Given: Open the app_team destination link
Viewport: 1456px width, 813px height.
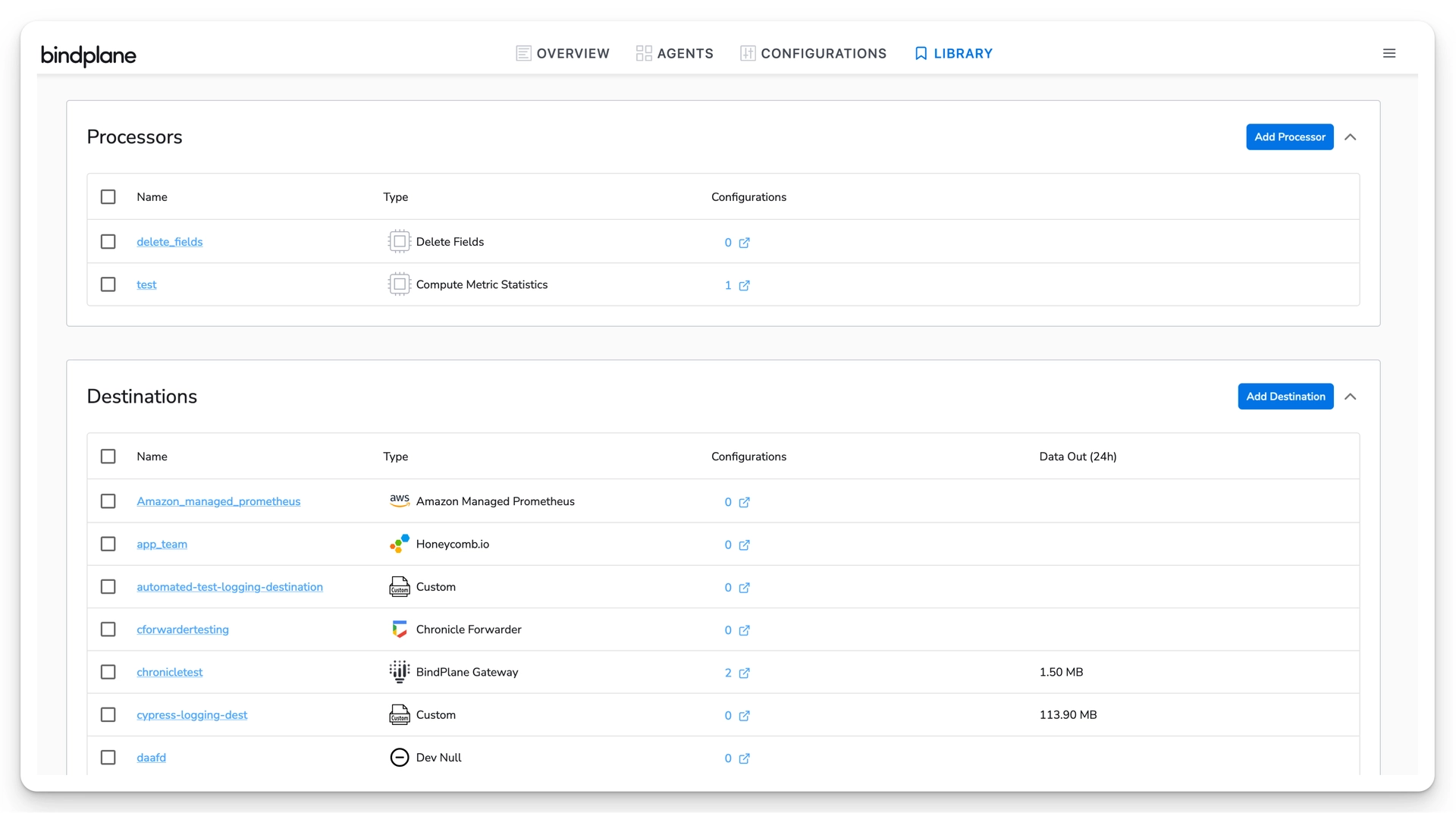Looking at the screenshot, I should point(162,544).
